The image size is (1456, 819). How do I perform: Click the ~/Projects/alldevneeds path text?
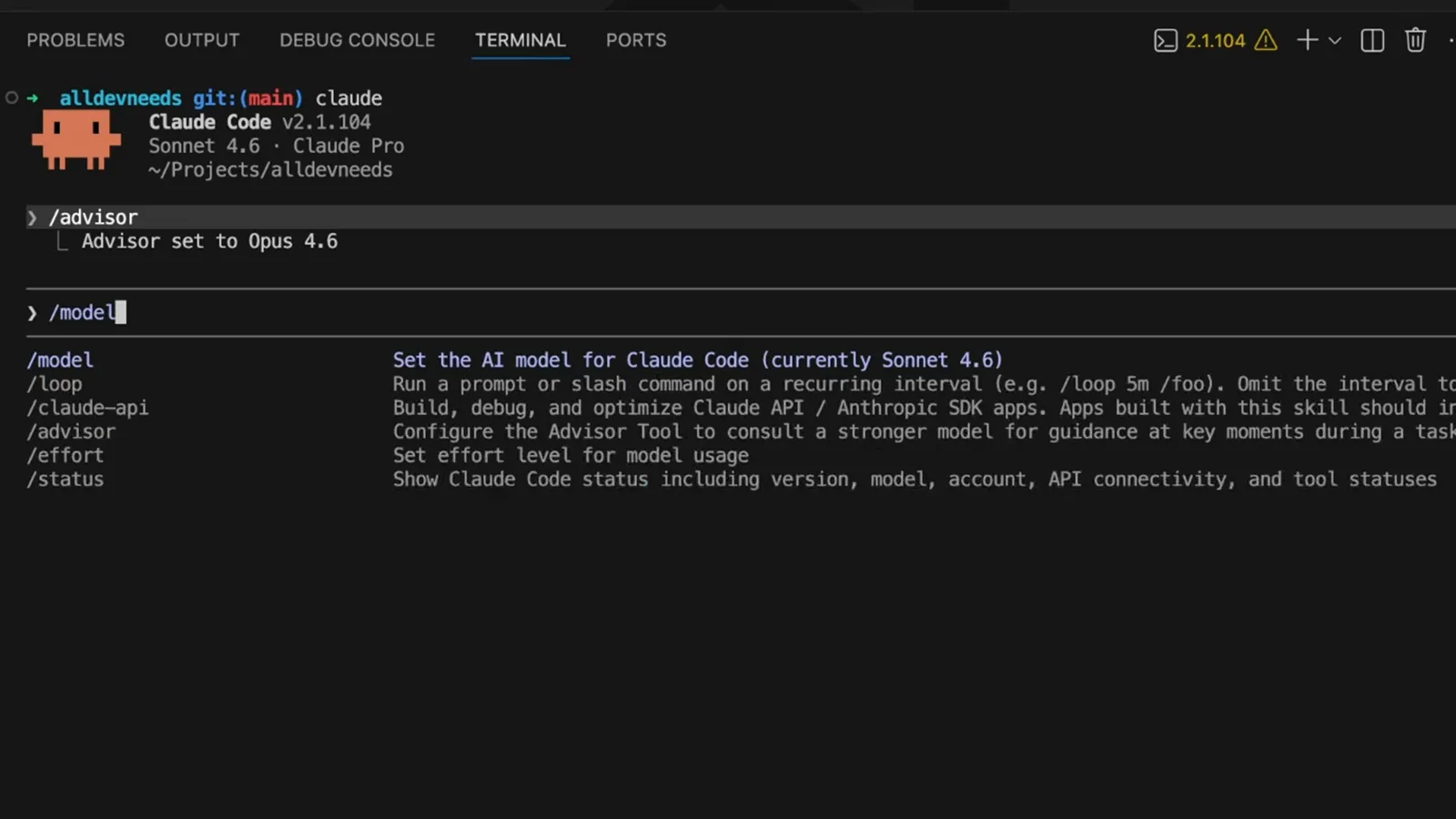coord(270,170)
